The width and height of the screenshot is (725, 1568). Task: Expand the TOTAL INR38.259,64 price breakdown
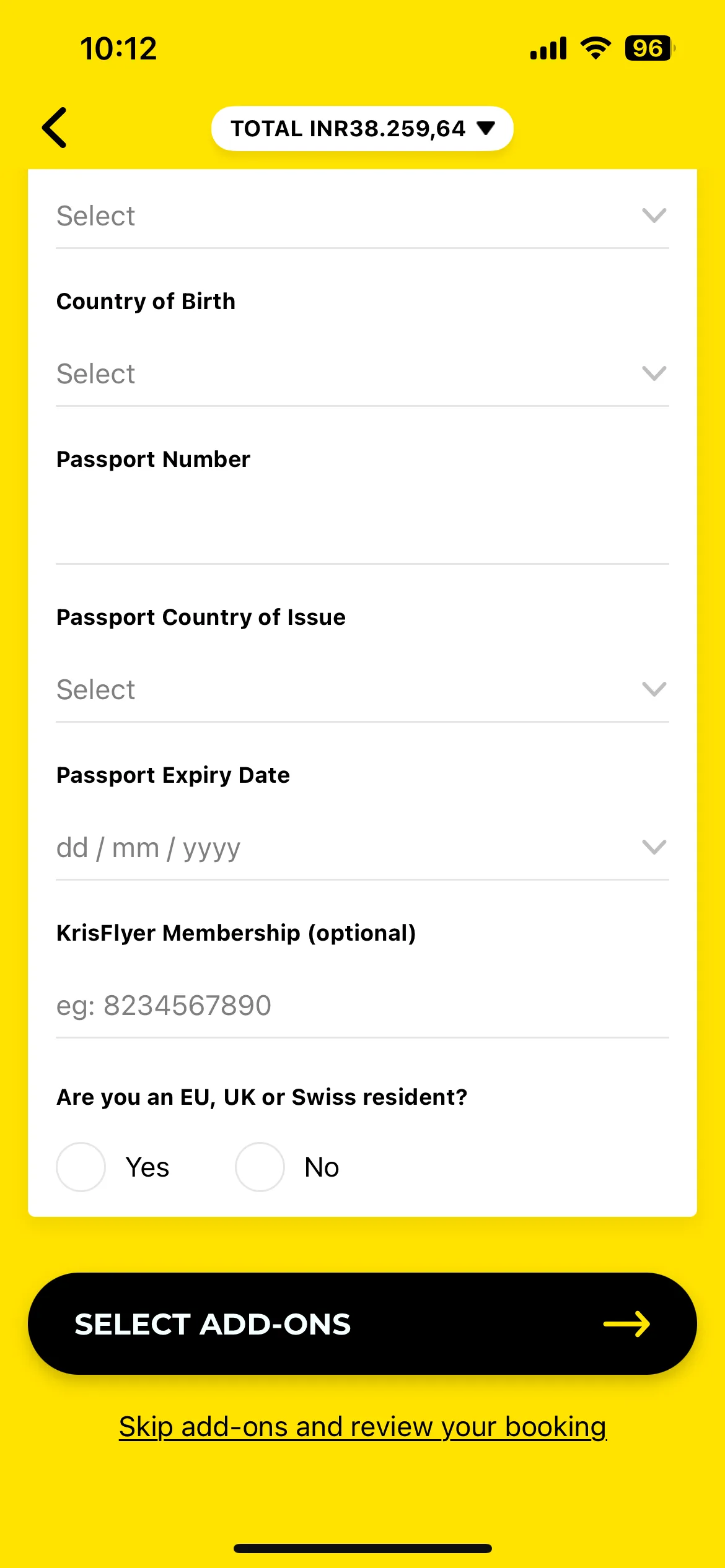point(362,128)
